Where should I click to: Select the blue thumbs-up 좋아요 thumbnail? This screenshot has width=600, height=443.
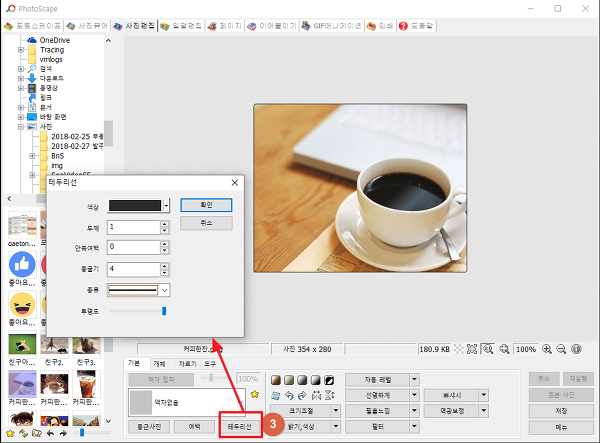(22, 264)
